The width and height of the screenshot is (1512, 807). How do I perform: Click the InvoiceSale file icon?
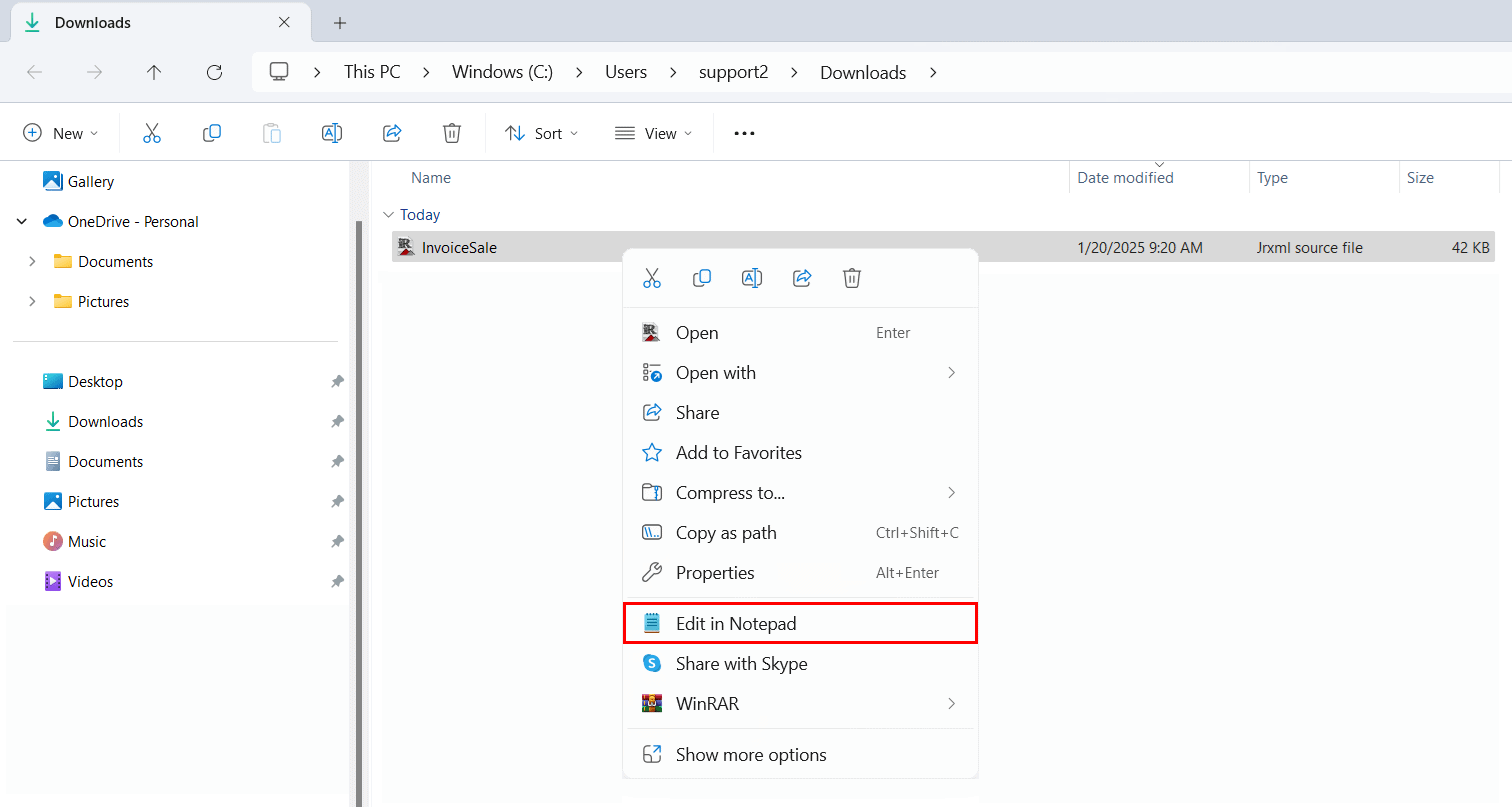405,247
